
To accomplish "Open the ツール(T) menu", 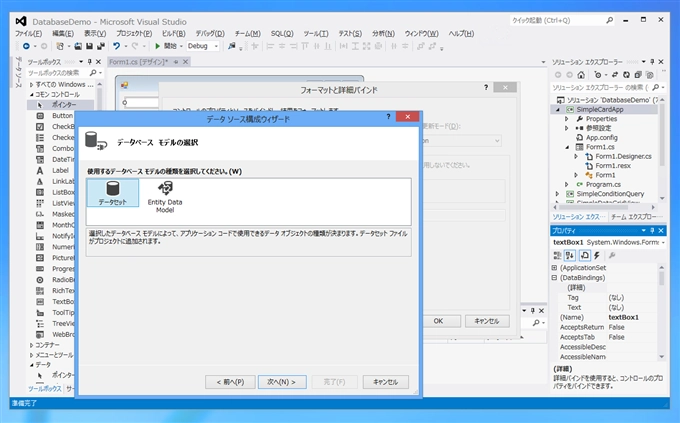I will [316, 33].
